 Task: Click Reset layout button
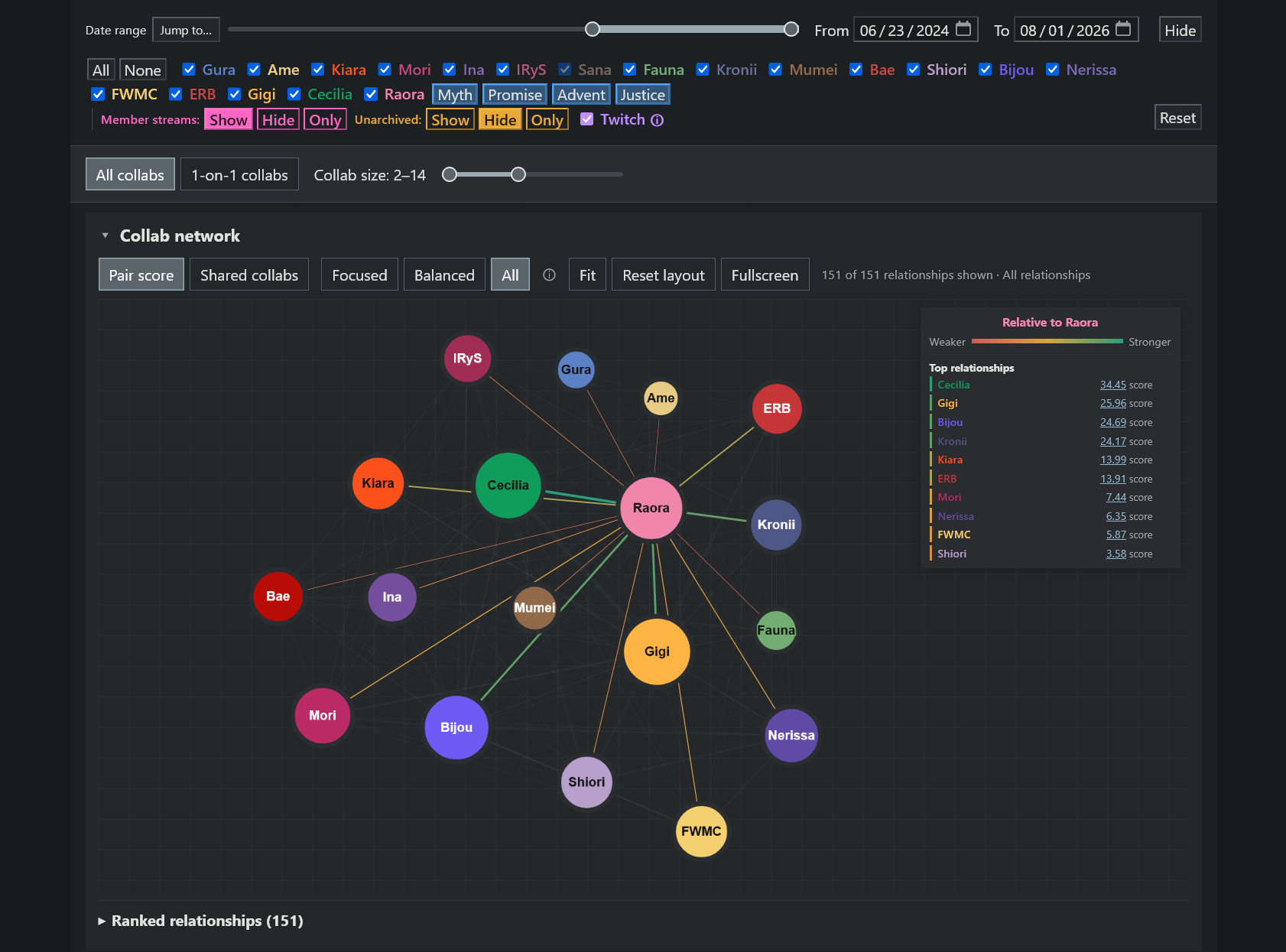coord(664,275)
